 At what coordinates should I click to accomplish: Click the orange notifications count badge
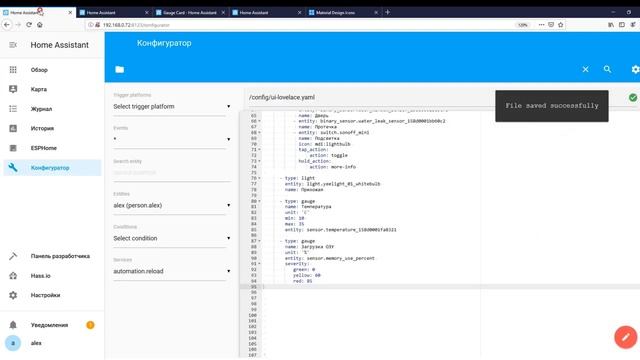click(x=90, y=325)
